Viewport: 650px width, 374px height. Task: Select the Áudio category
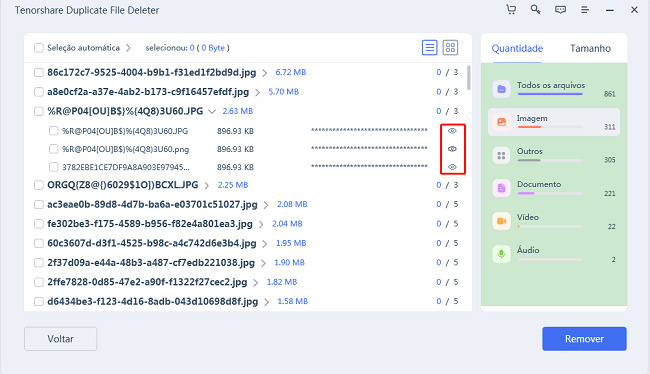click(554, 254)
